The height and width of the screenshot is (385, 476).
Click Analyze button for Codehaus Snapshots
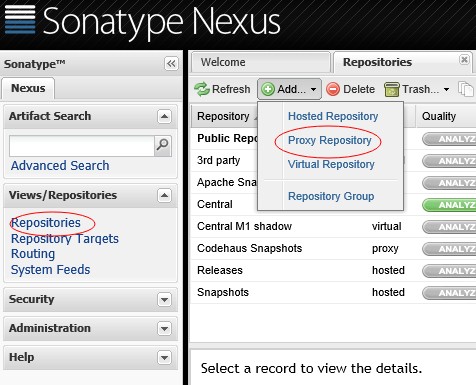[x=449, y=249]
